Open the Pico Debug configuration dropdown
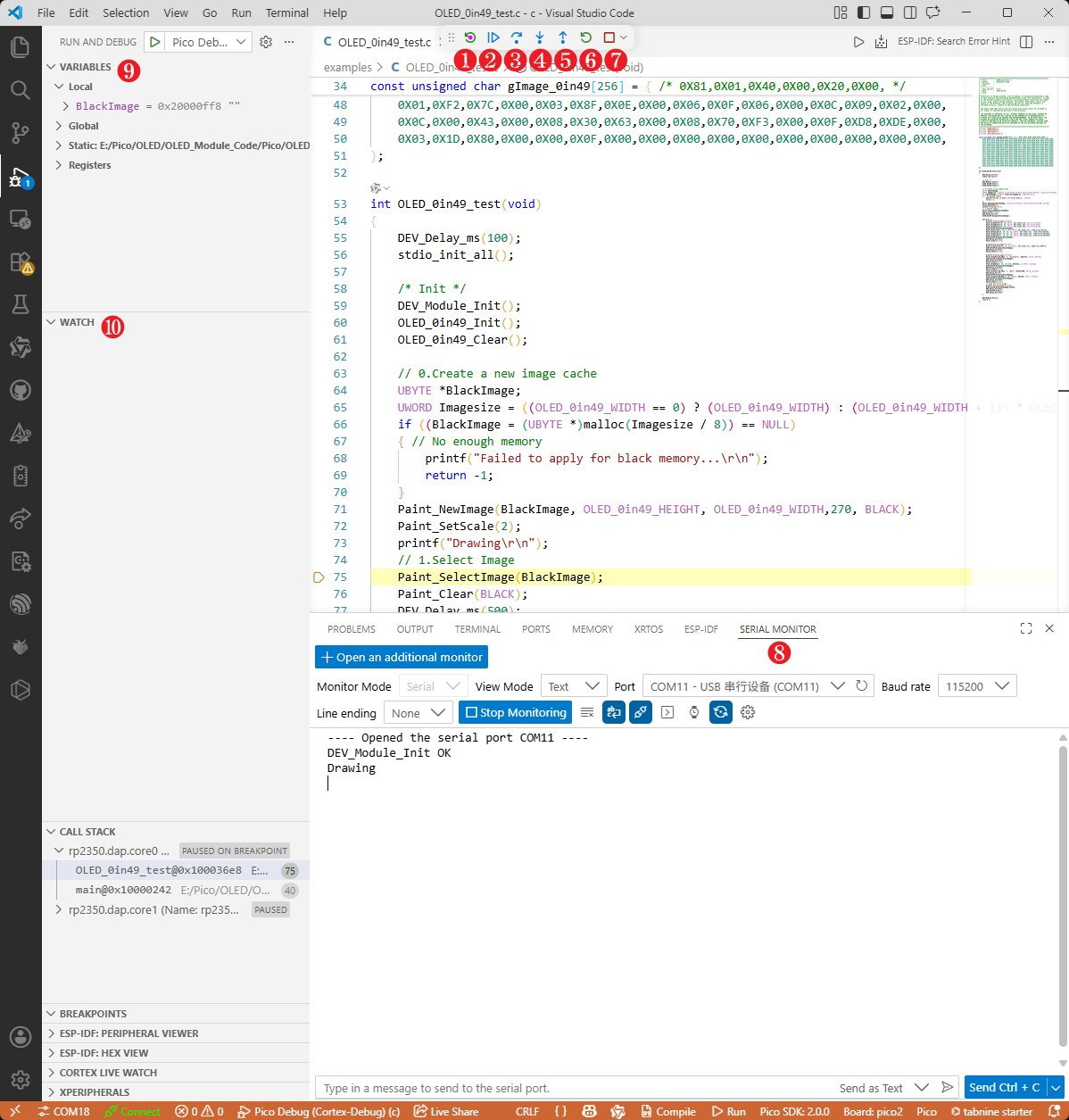Viewport: 1069px width, 1120px height. click(x=208, y=42)
